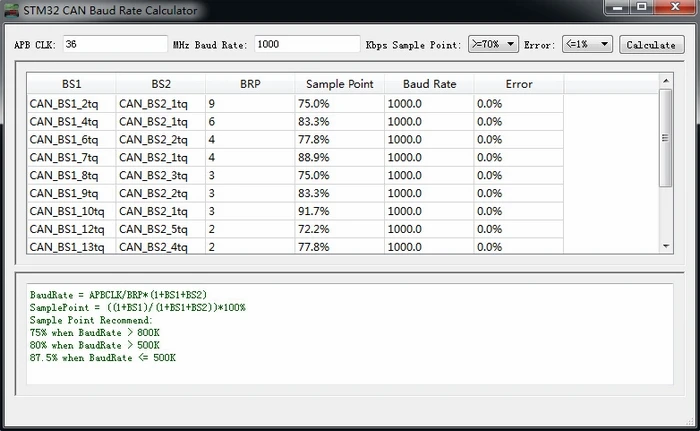The width and height of the screenshot is (700, 431).
Task: Sort by the BS1 column header
Action: [x=71, y=84]
